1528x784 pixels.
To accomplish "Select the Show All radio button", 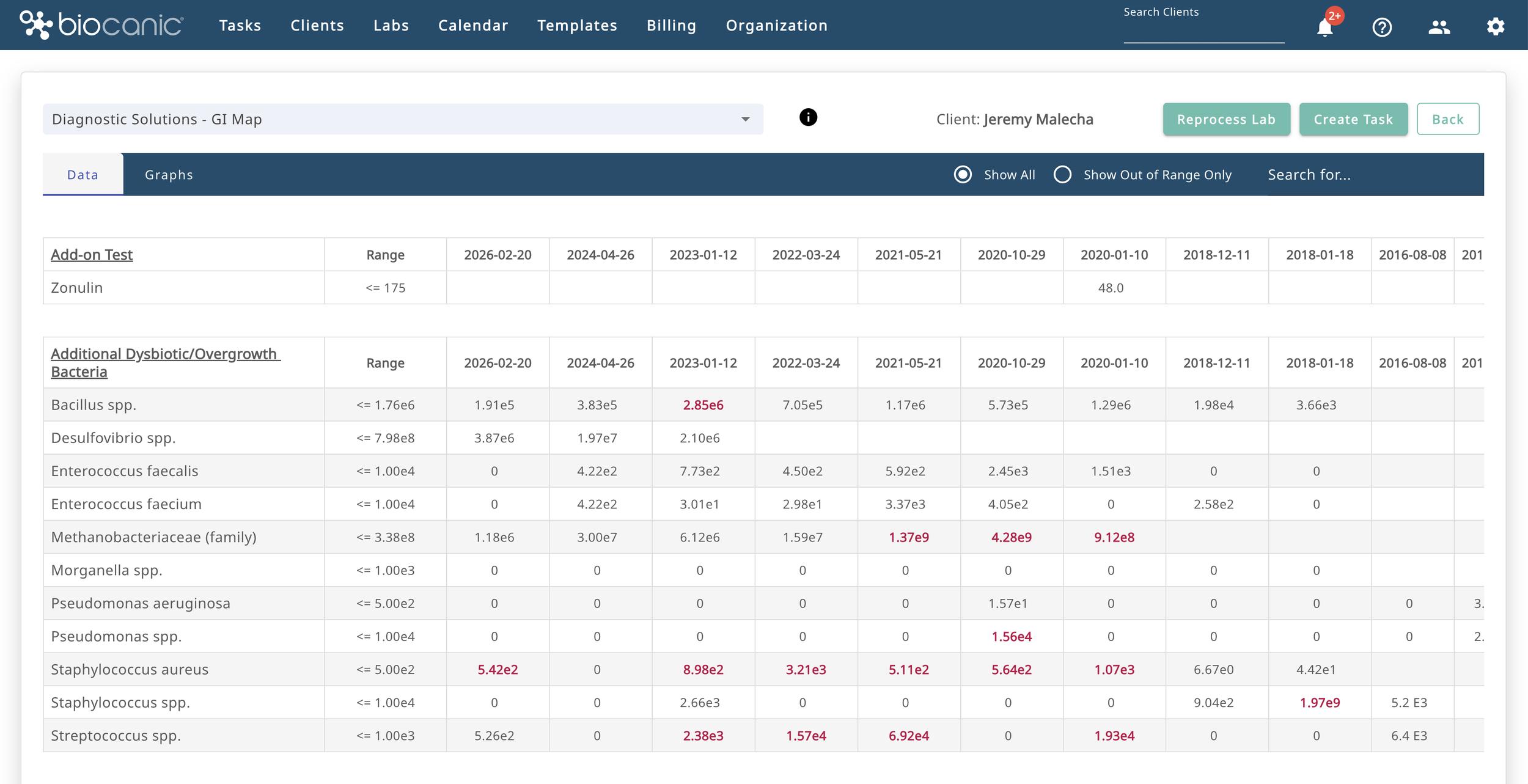I will click(x=963, y=175).
